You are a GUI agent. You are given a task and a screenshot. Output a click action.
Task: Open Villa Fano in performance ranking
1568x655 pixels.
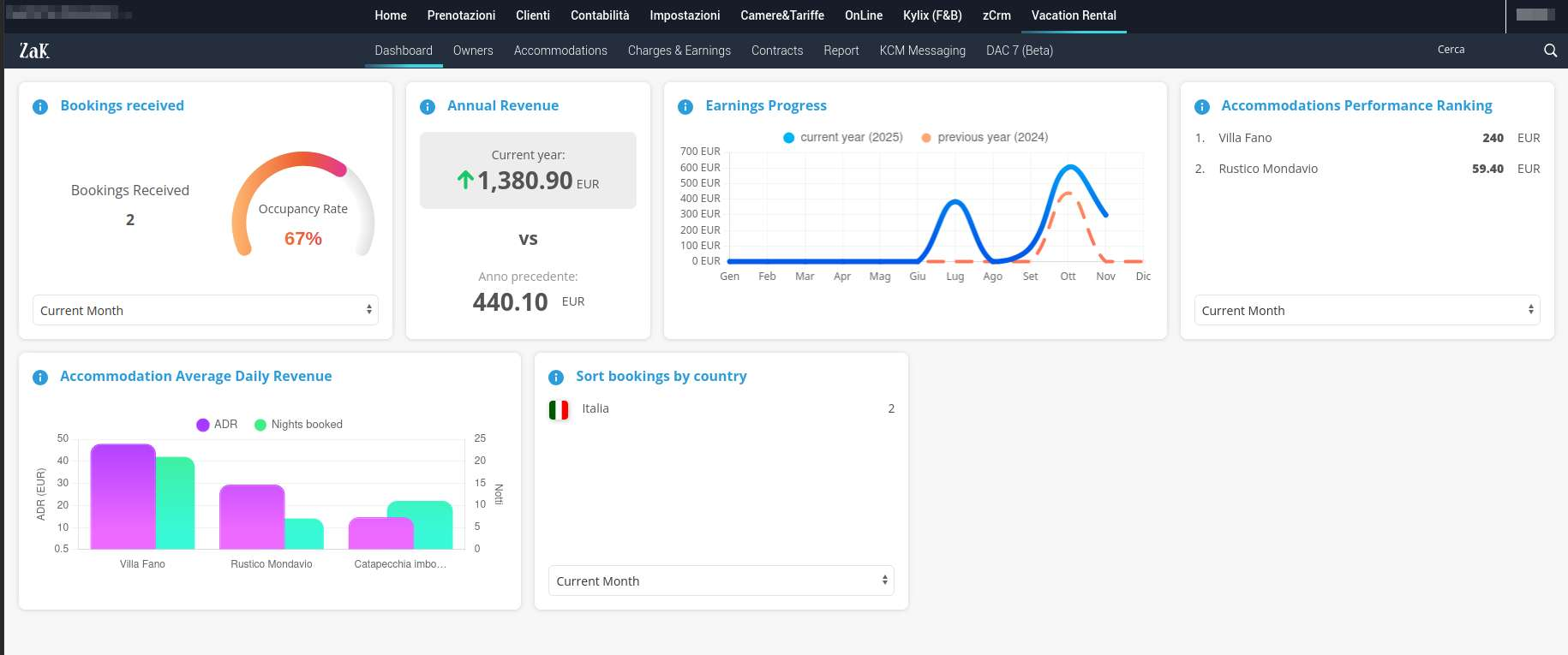[x=1245, y=138]
